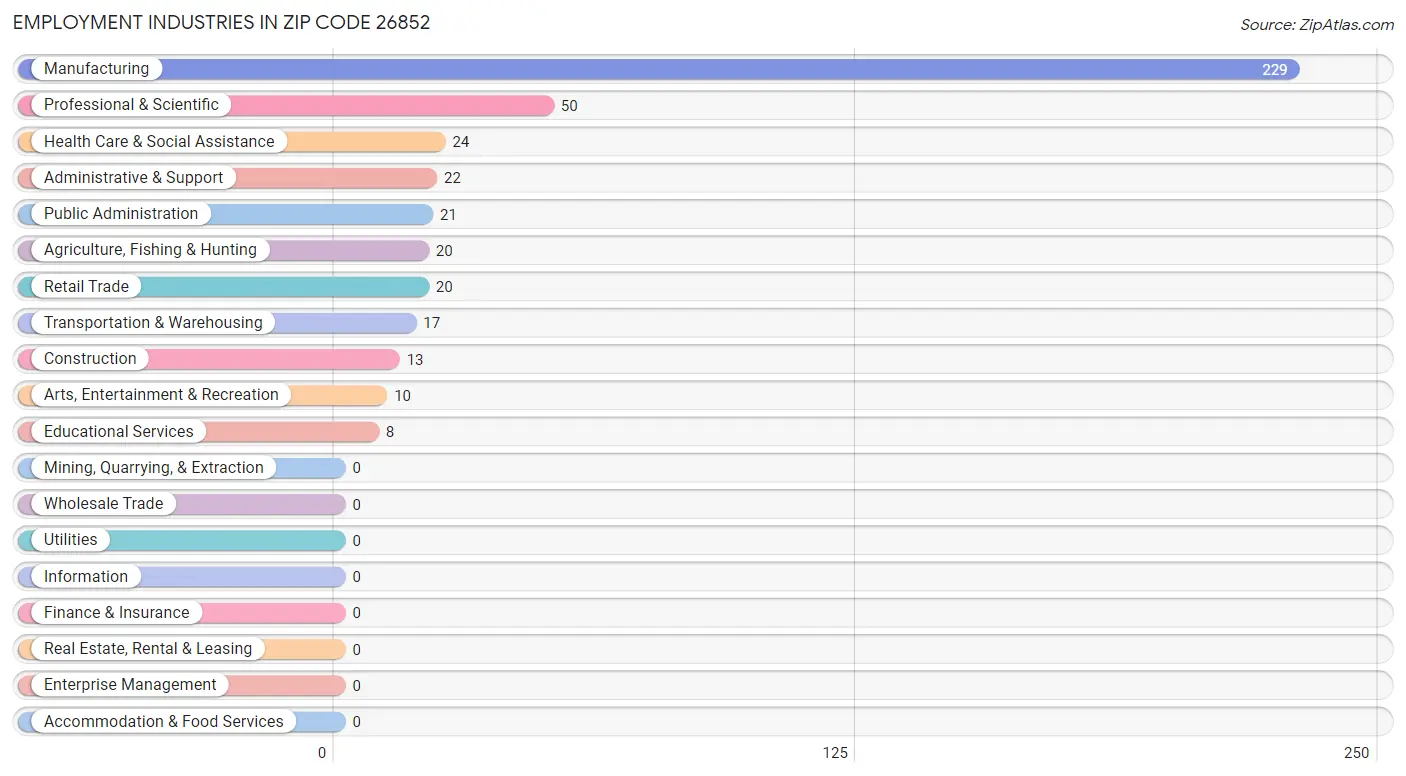
Task: Select the Professional & Scientific label
Action: click(131, 105)
